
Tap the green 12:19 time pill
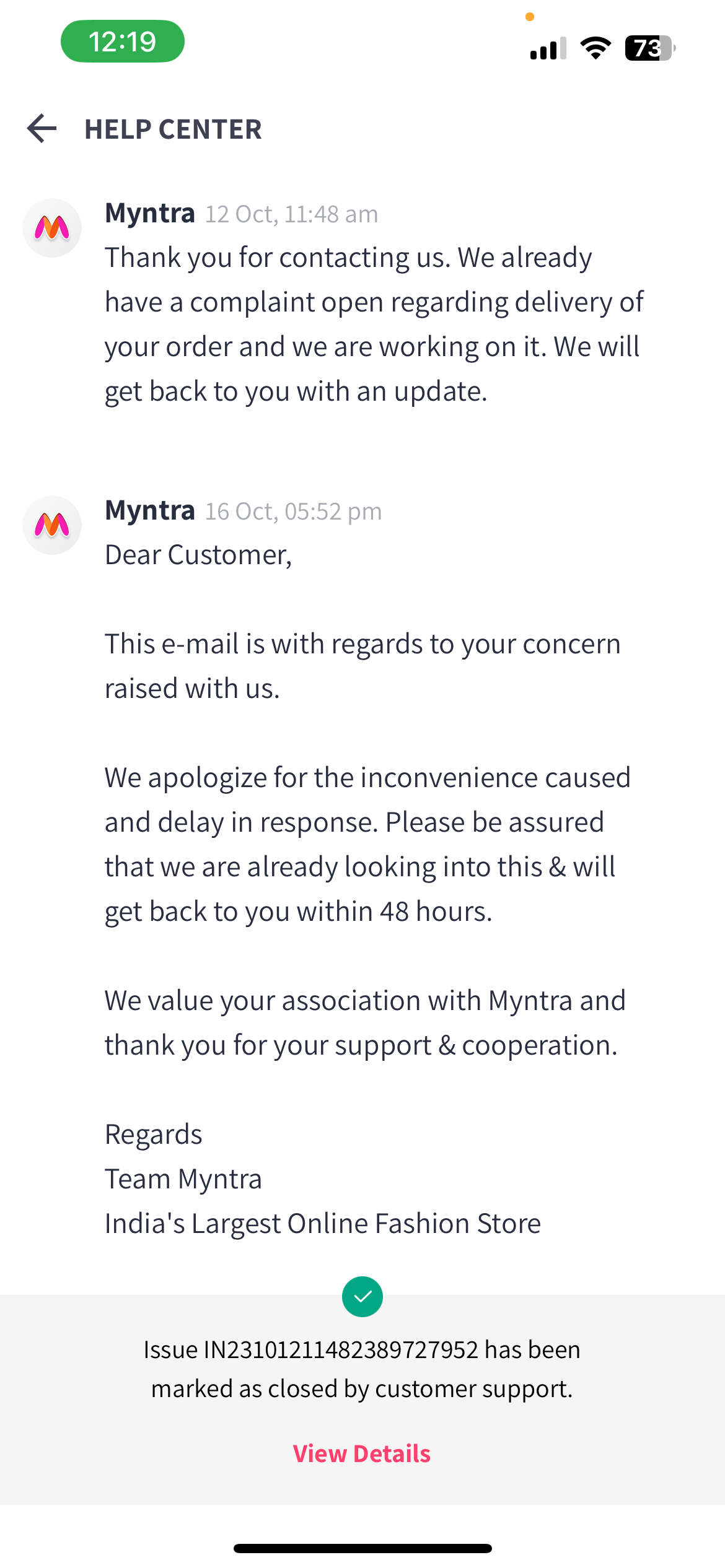(x=123, y=41)
